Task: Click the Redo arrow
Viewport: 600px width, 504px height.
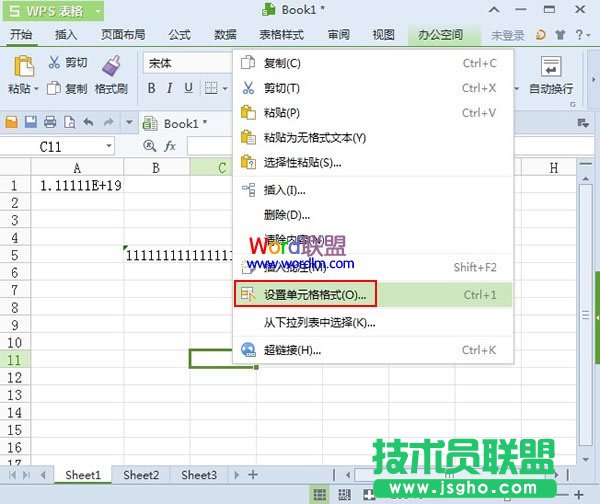Action: click(109, 122)
